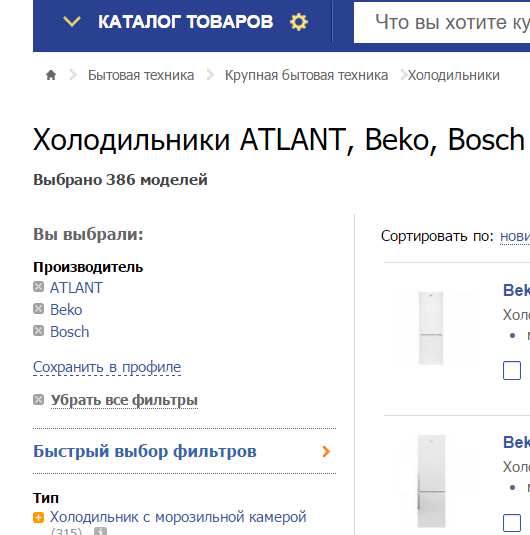Expand the catalog with the yellow chevron
The width and height of the screenshot is (530, 535).
point(72,21)
